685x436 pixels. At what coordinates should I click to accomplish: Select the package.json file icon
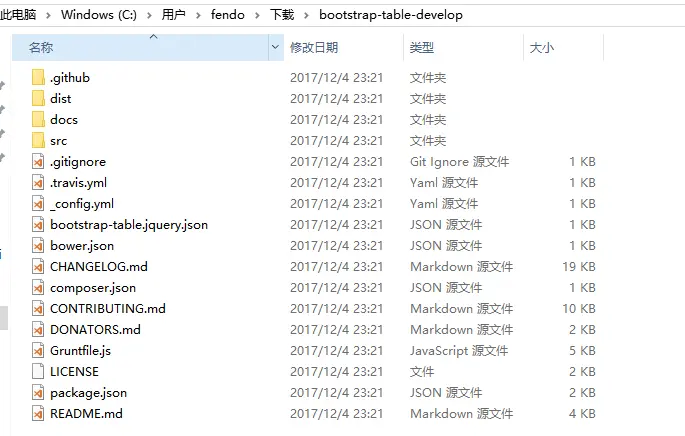coord(38,392)
